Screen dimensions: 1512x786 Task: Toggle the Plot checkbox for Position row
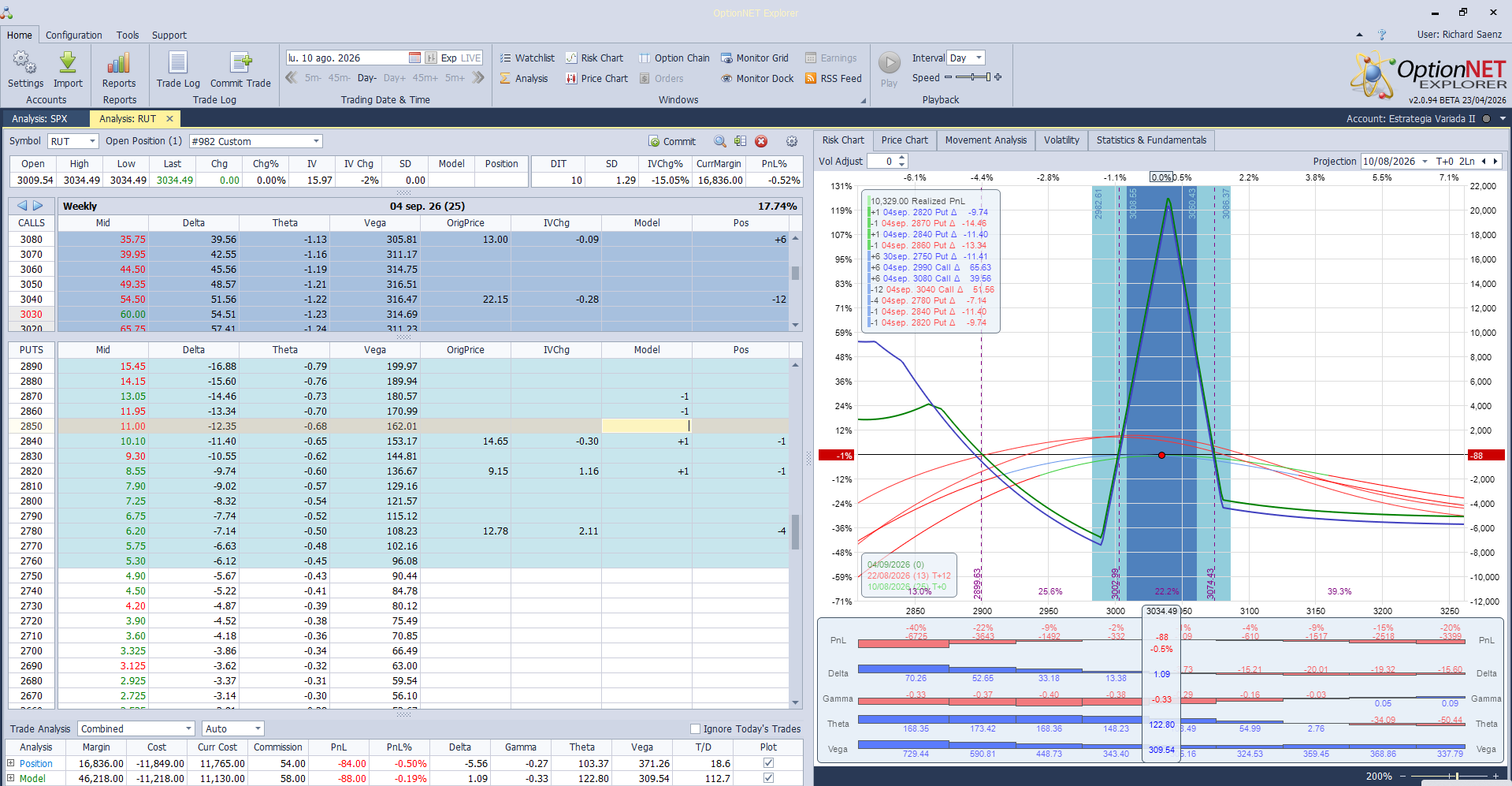[768, 763]
